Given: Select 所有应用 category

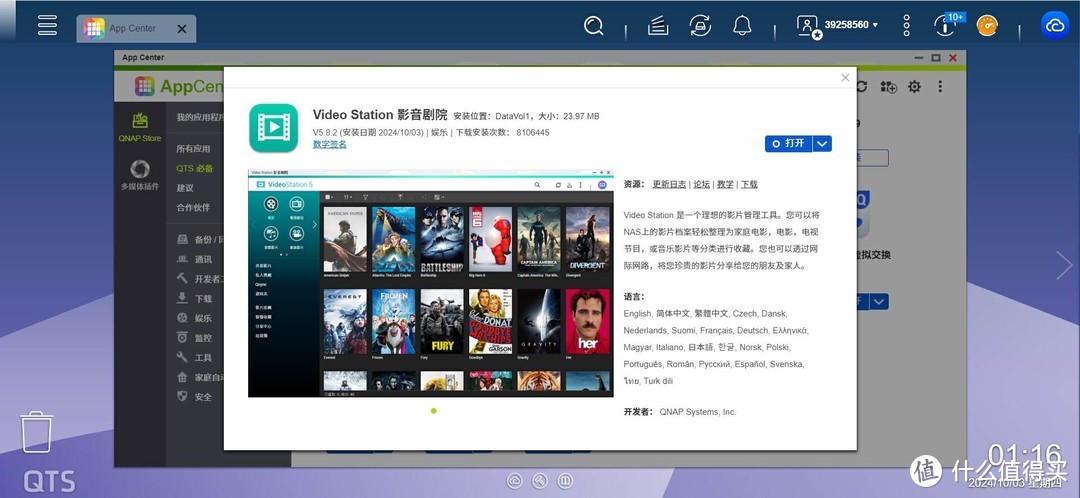Looking at the screenshot, I should (x=194, y=149).
